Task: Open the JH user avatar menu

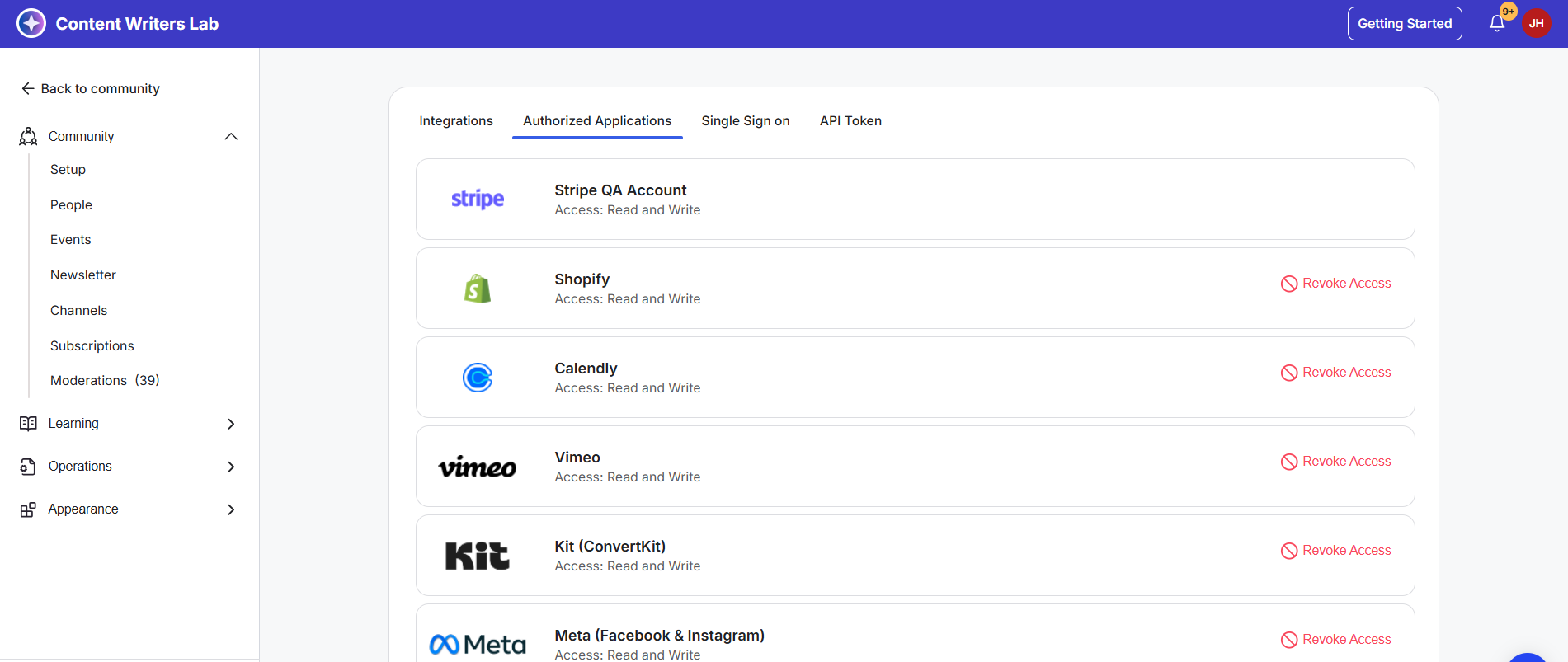Action: [x=1536, y=23]
